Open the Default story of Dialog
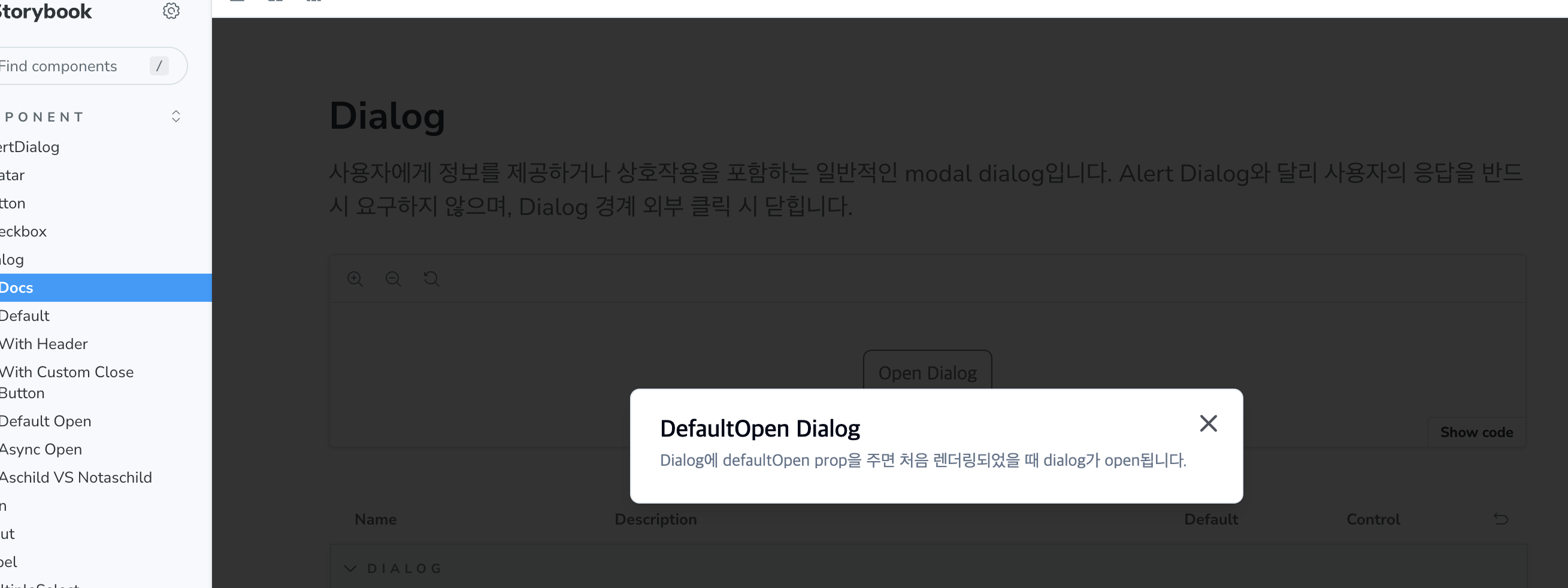Screen dimensions: 1568x588 coord(25,316)
